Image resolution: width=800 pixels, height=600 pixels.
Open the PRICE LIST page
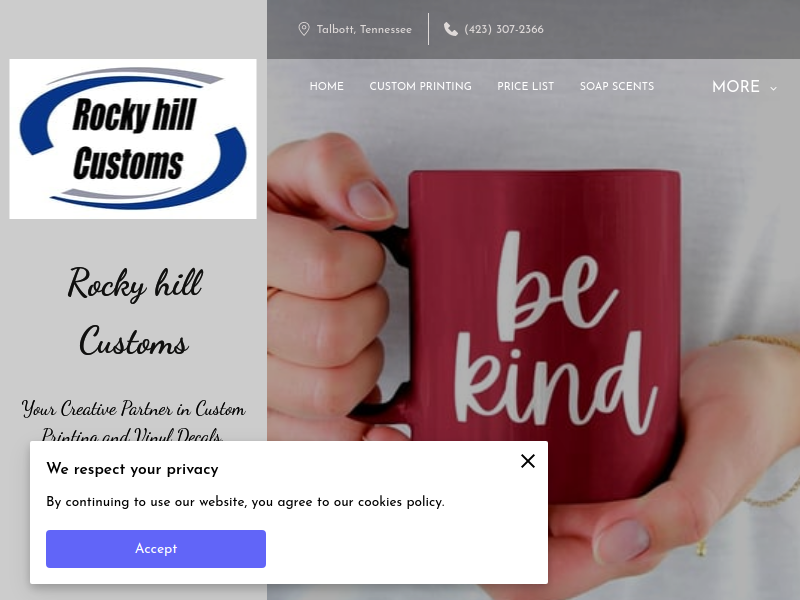526,86
